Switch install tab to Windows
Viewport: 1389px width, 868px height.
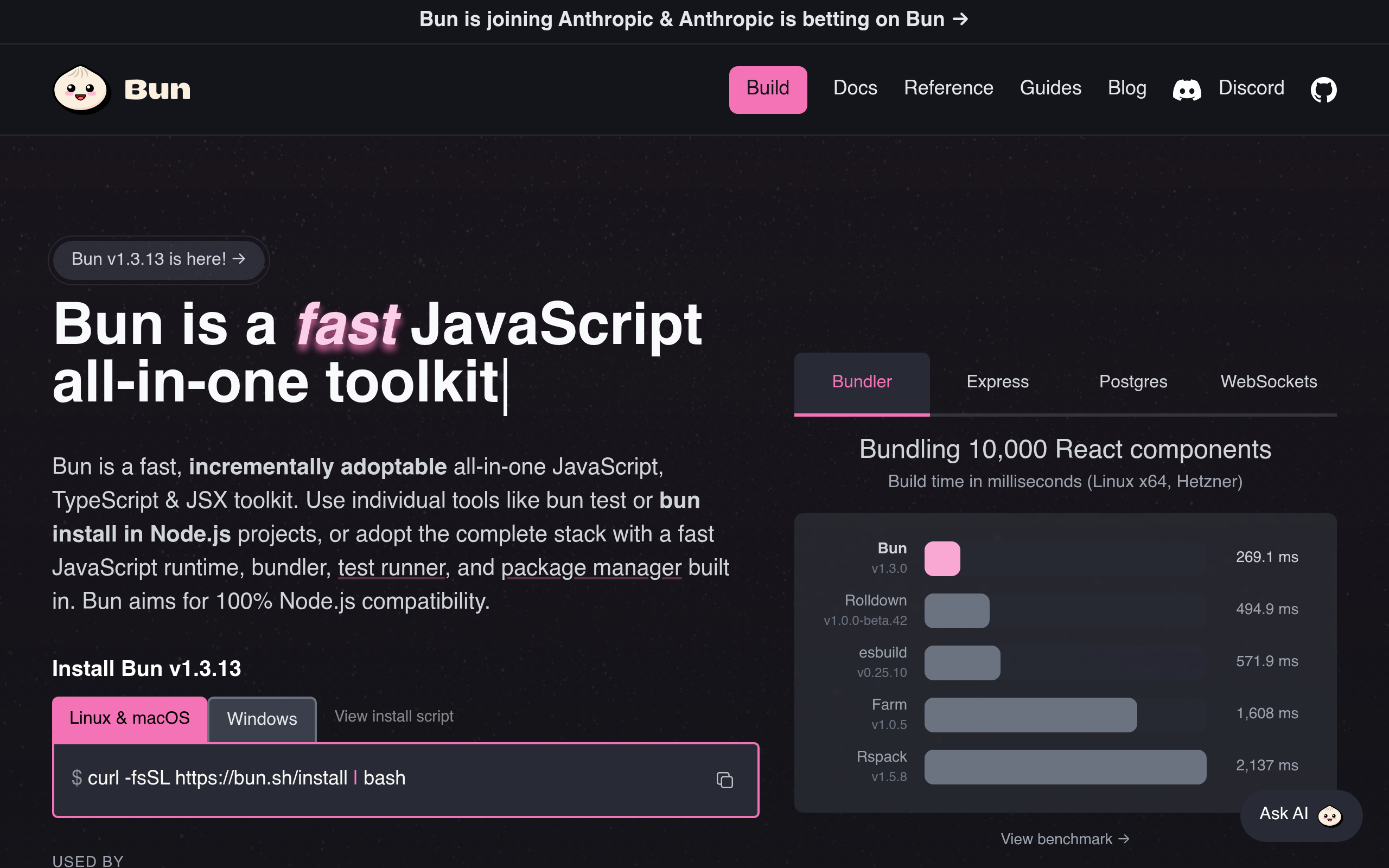tap(262, 719)
